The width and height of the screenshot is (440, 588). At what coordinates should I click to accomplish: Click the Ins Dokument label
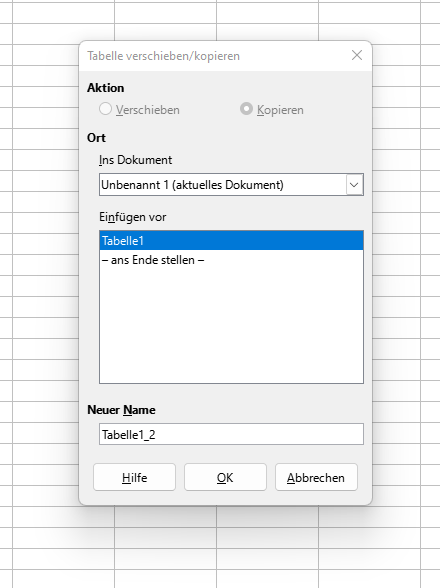click(135, 160)
